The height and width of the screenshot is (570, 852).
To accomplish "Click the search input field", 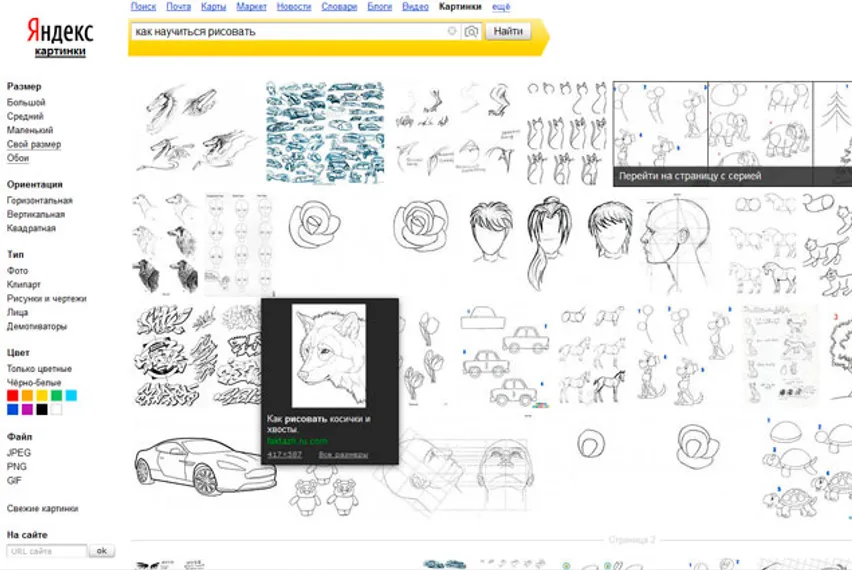I will [x=288, y=32].
